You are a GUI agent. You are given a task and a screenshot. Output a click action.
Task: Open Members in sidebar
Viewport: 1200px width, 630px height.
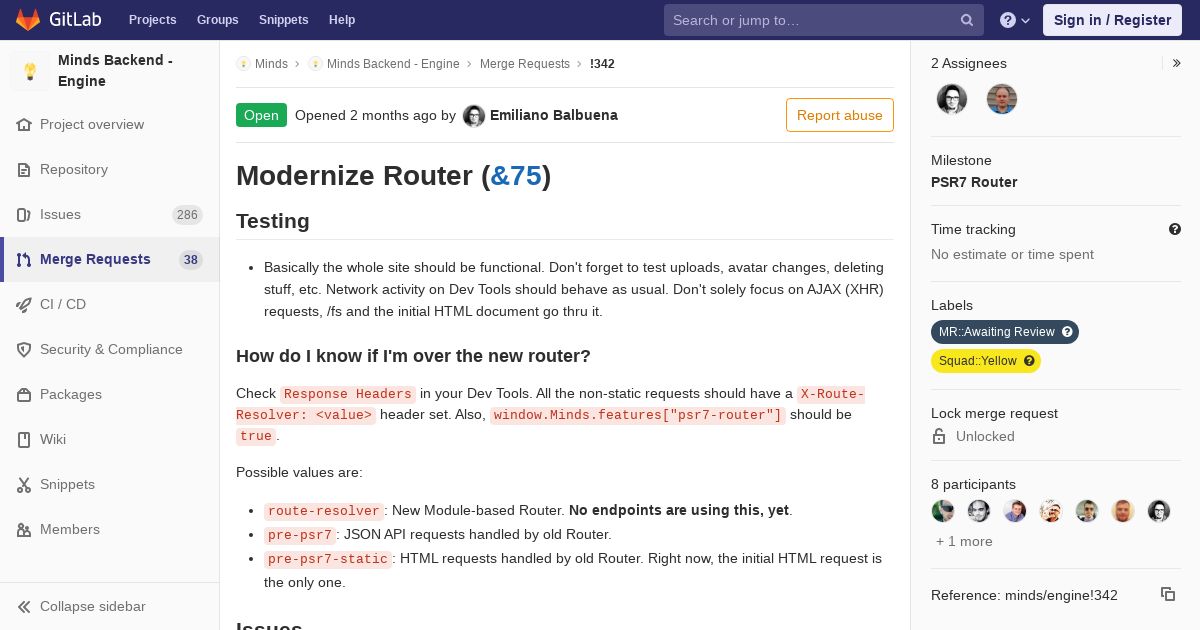(x=70, y=529)
